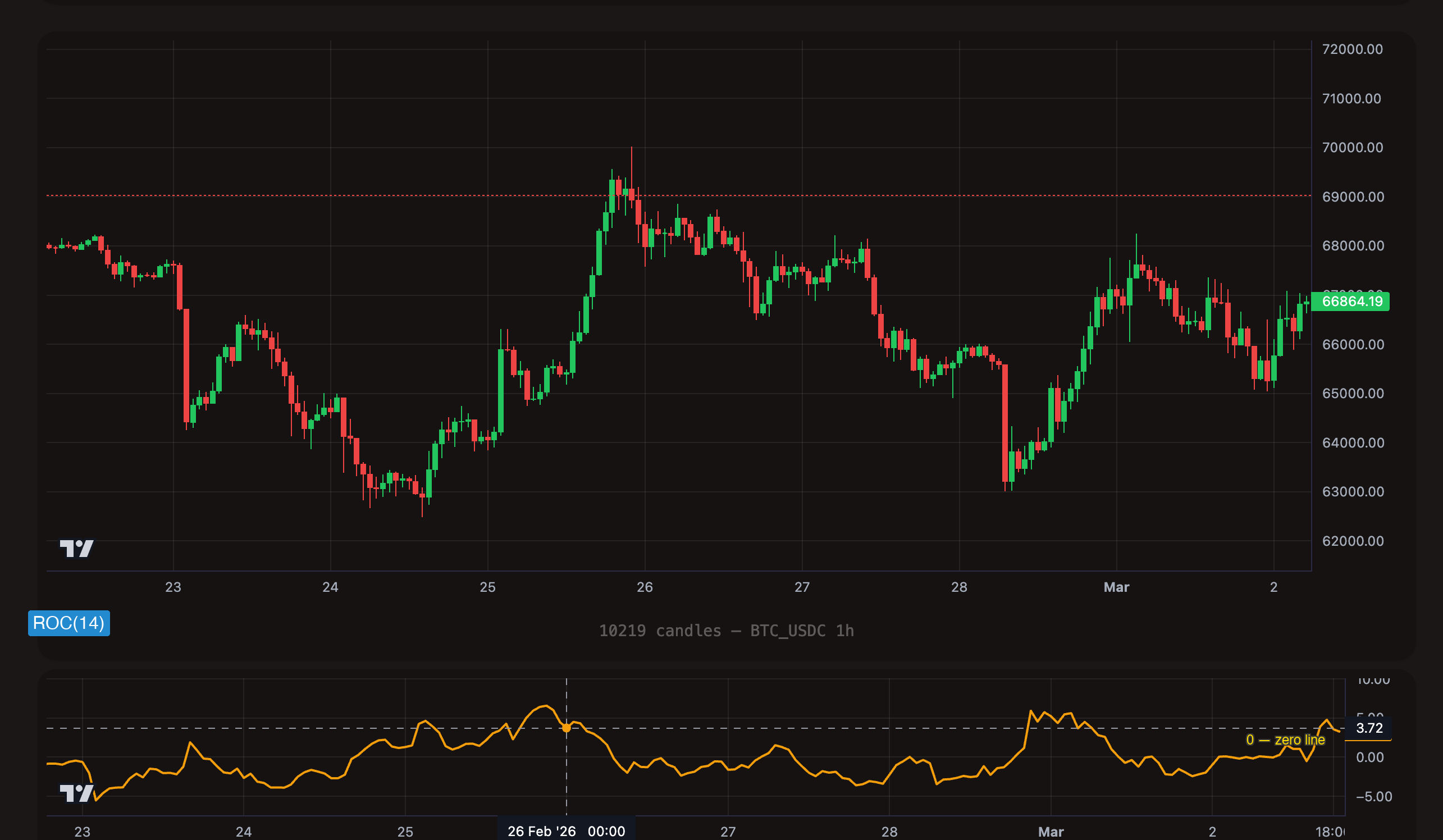1443x840 pixels.
Task: Click the crosshair dot on the ROC line
Action: [x=567, y=728]
